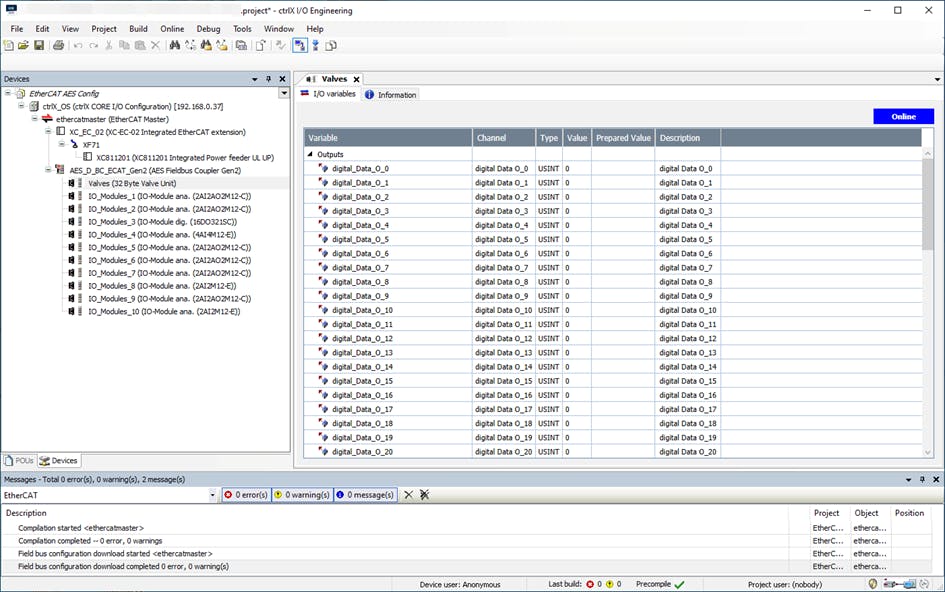
Task: Click the Copy toolbar icon
Action: coord(124,45)
